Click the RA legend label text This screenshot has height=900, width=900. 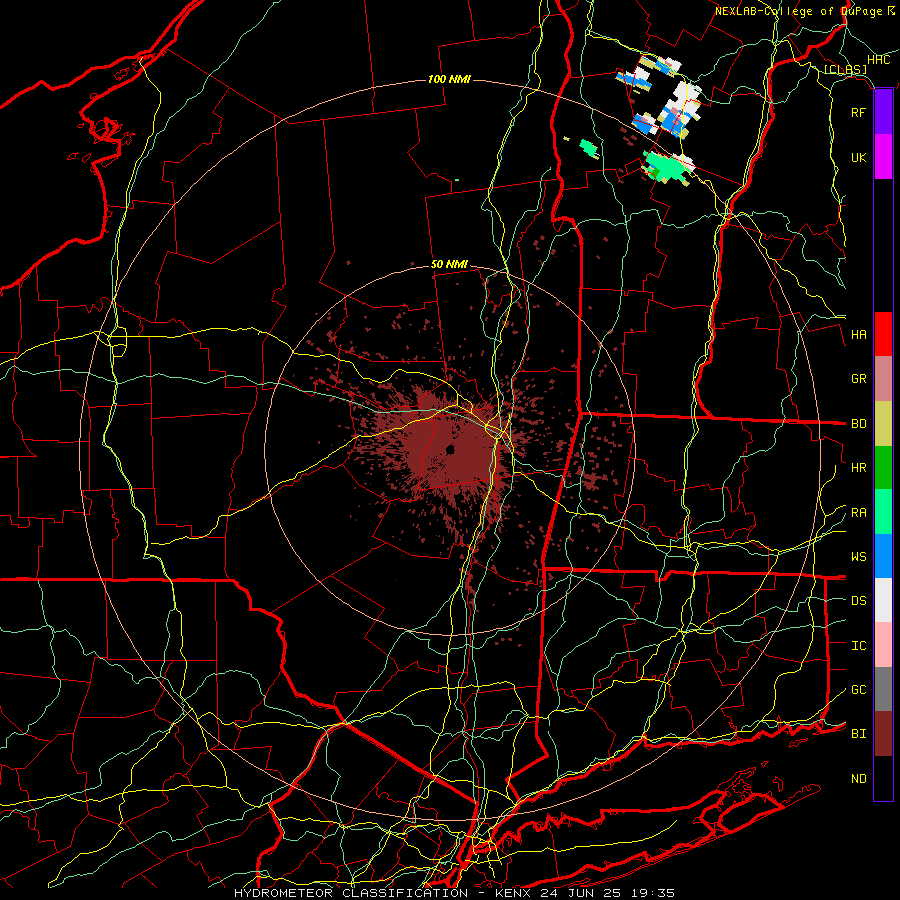click(858, 513)
